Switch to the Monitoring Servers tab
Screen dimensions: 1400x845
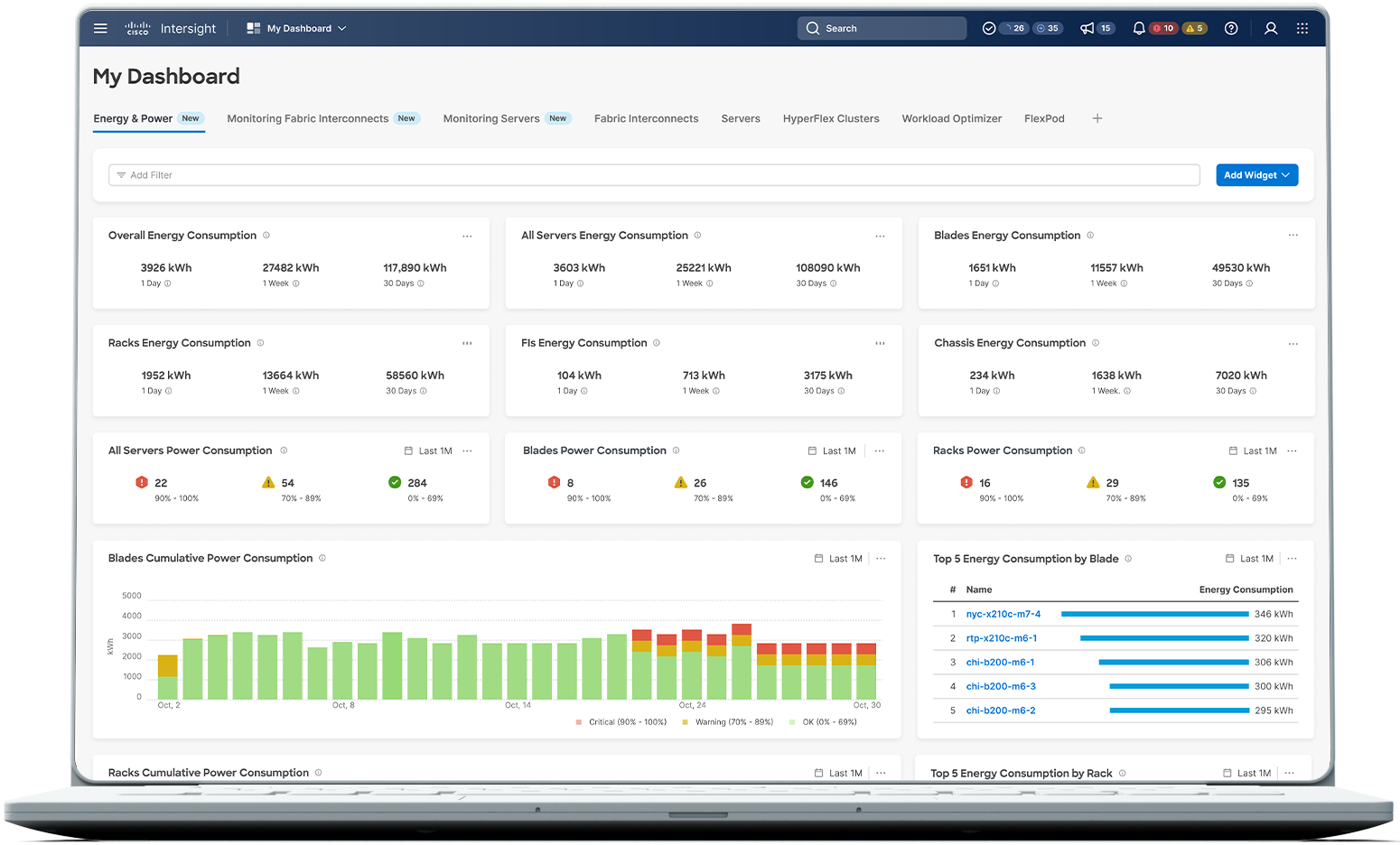[x=491, y=119]
